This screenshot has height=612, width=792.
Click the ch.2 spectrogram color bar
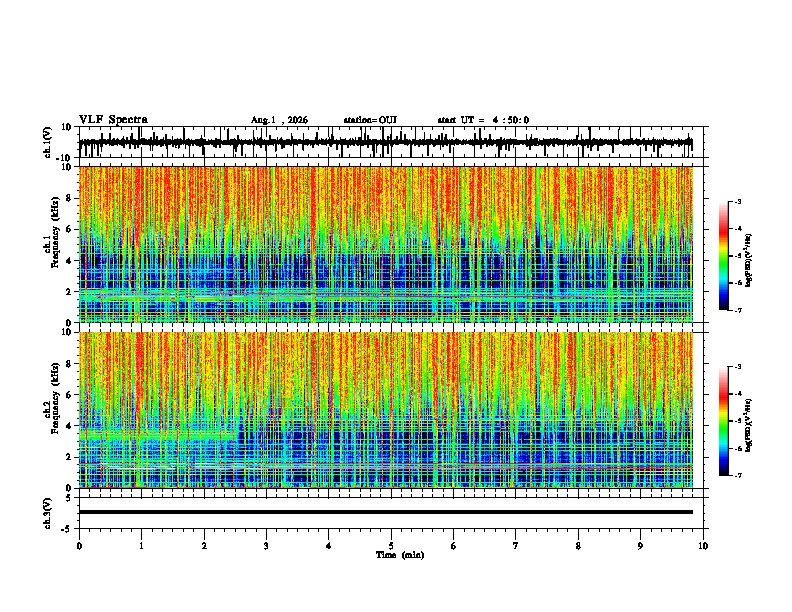(x=724, y=421)
